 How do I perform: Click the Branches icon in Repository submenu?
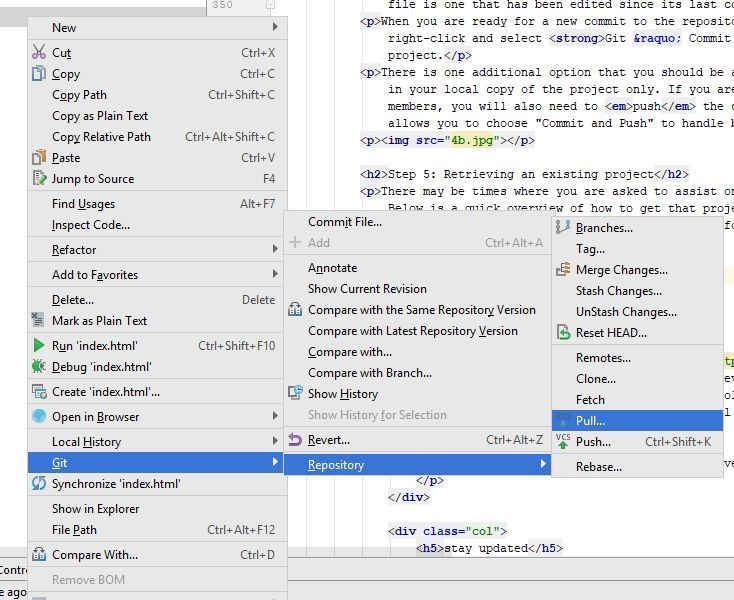coord(563,228)
